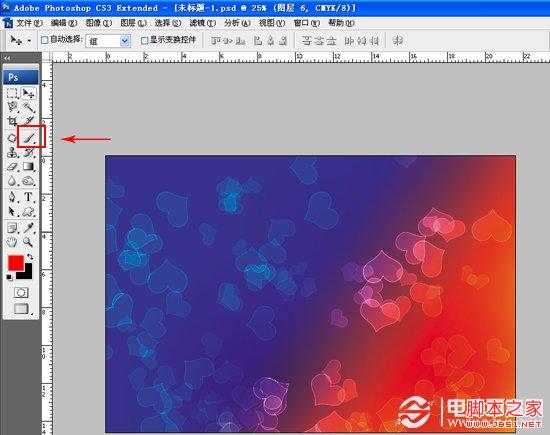
Task: Select the Lasso tool
Action: [x=12, y=107]
